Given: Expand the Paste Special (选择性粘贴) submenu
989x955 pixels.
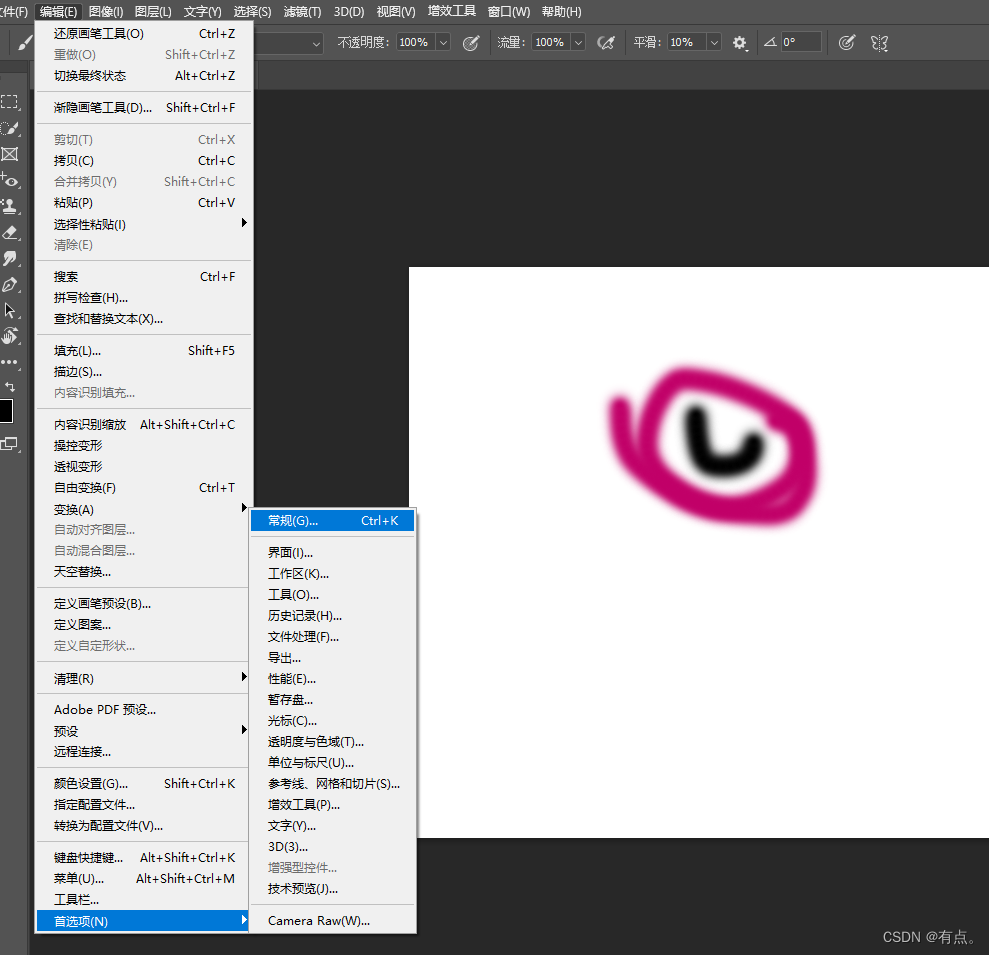Looking at the screenshot, I should point(144,224).
